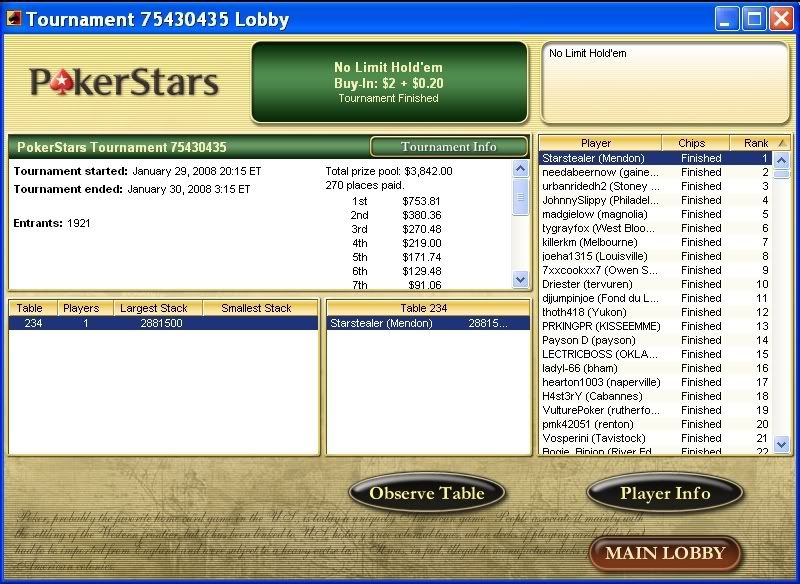Viewport: 800px width, 584px height.
Task: Click the Table 234 panel header
Action: [428, 308]
